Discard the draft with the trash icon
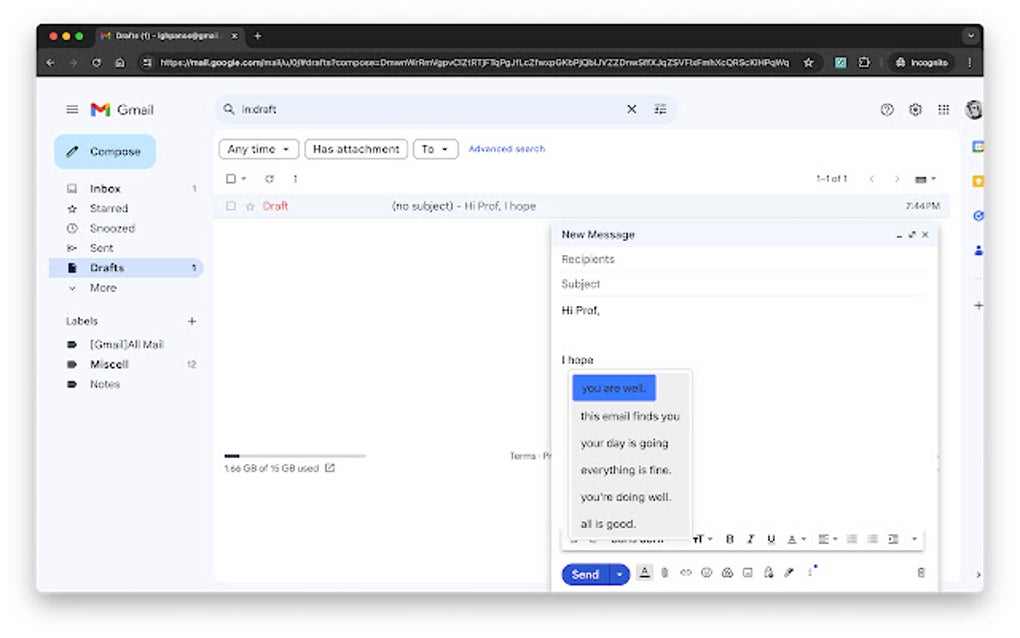The width and height of the screenshot is (1020, 638). [920, 573]
